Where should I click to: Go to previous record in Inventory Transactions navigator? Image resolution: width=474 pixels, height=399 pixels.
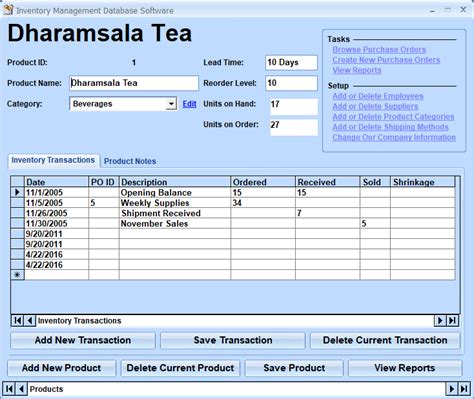click(30, 321)
